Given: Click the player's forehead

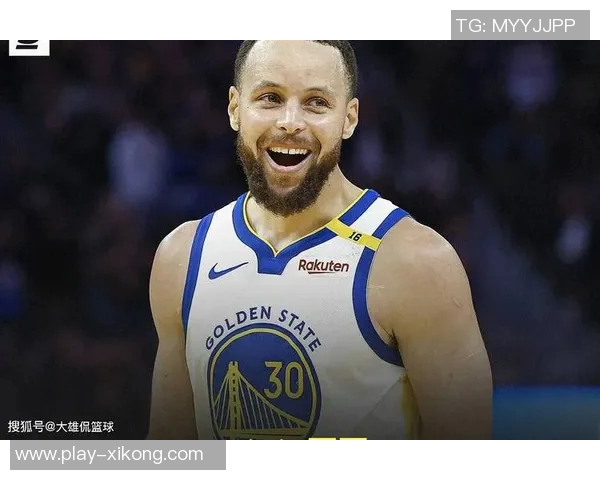Looking at the screenshot, I should click(x=293, y=65).
